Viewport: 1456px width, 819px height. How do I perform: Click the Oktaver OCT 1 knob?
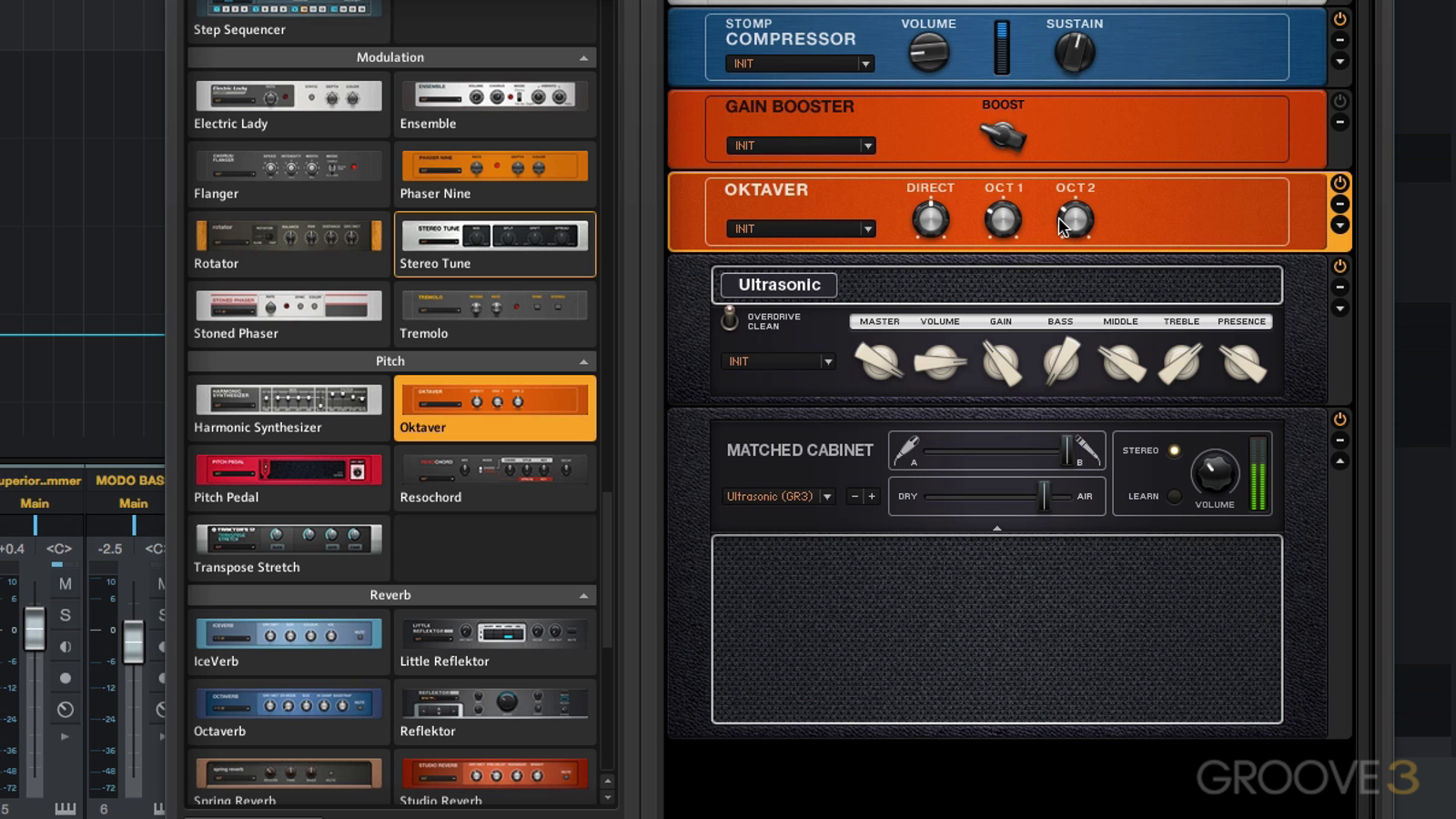coord(1003,219)
